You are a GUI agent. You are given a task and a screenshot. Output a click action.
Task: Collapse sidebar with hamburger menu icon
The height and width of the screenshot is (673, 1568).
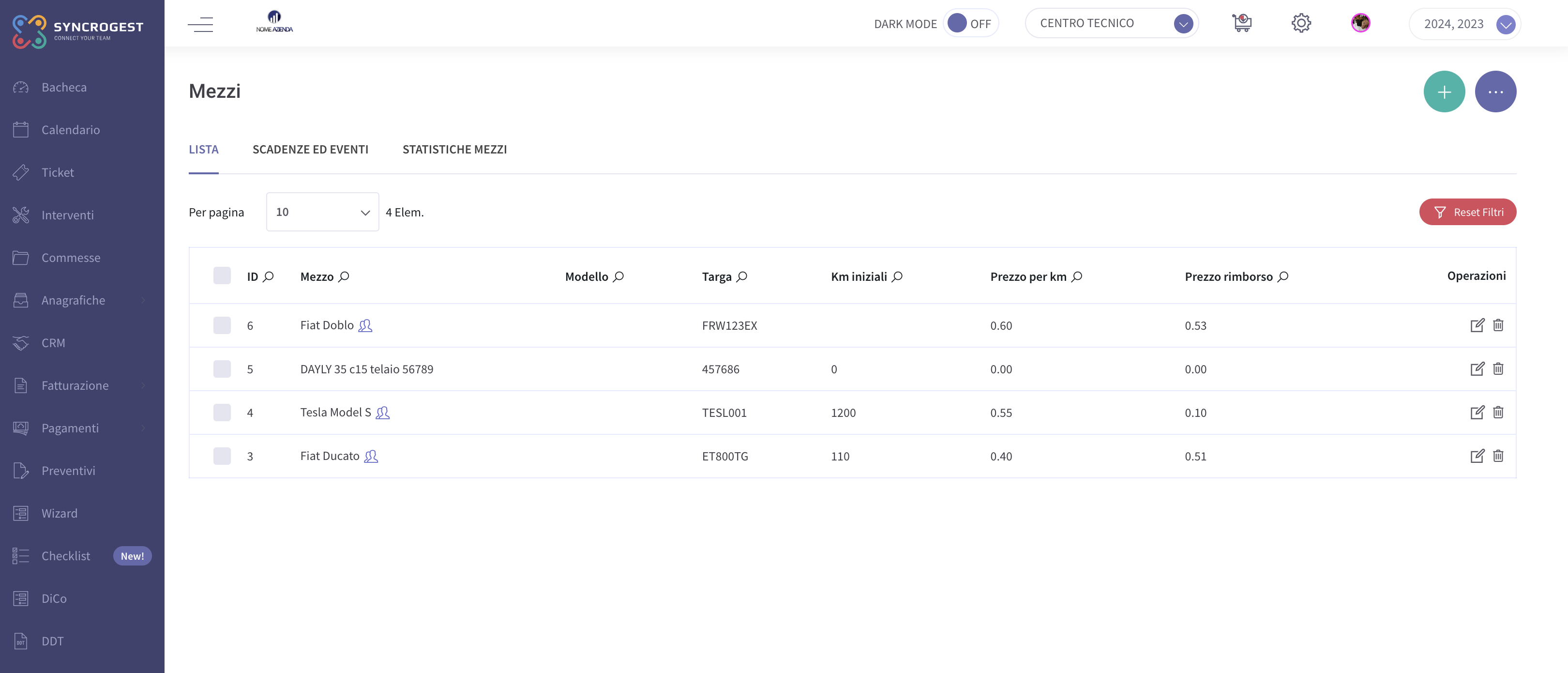tap(200, 24)
